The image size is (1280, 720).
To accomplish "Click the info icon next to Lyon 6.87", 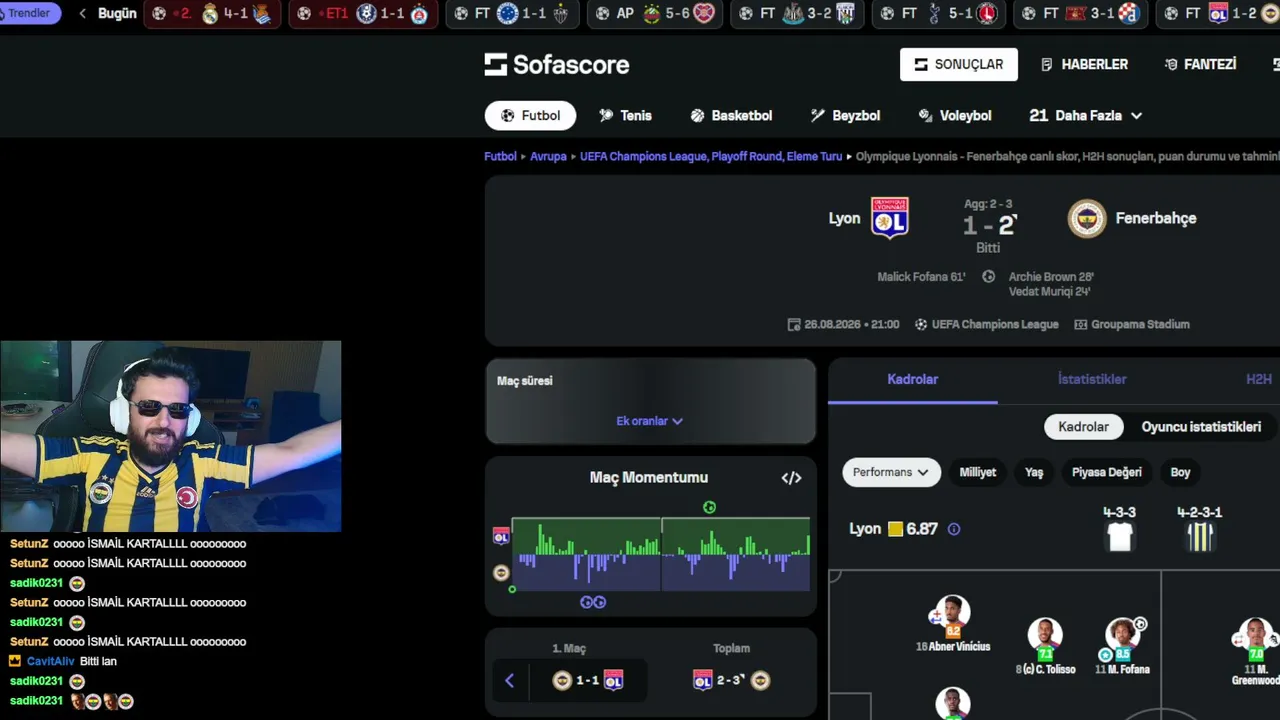I will 954,529.
